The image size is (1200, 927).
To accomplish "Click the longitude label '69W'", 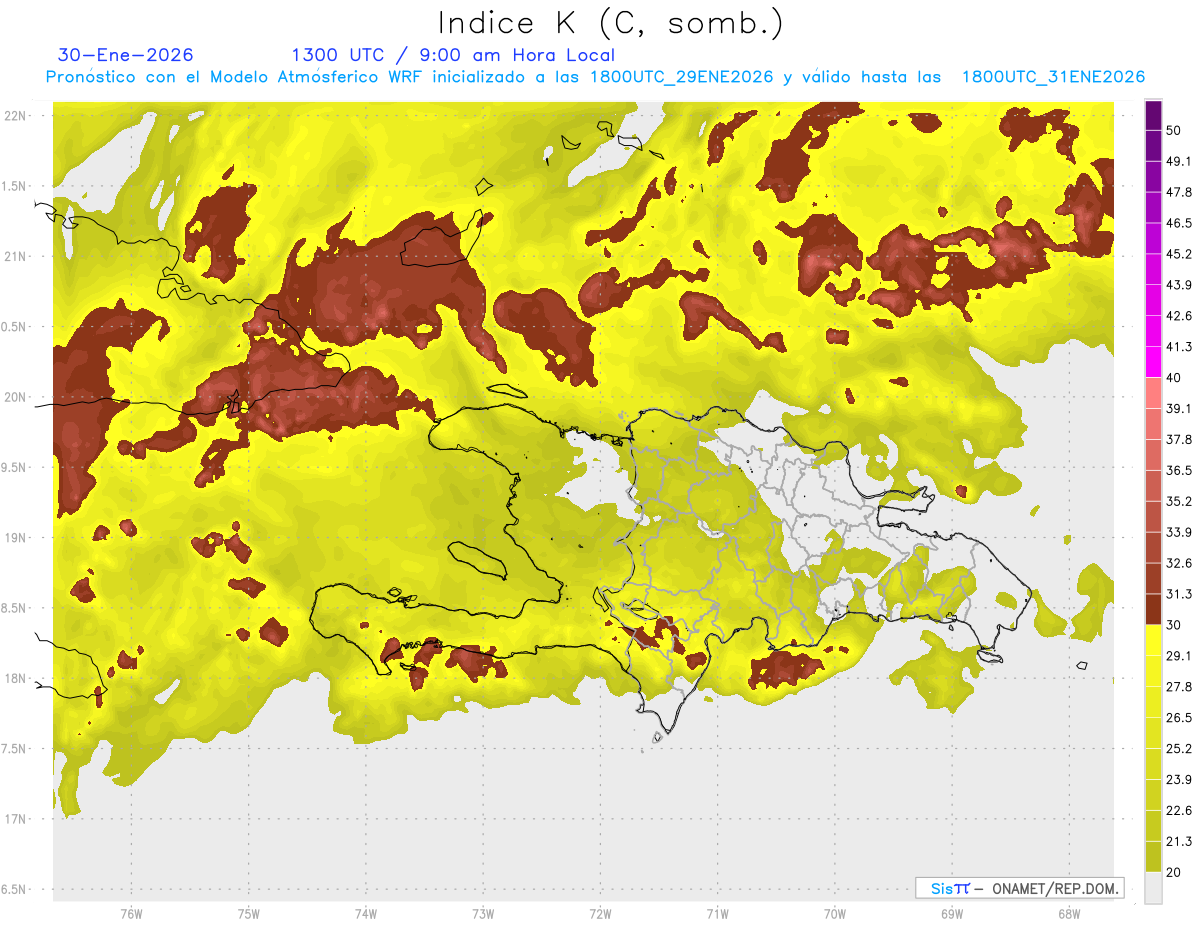I will click(x=951, y=914).
